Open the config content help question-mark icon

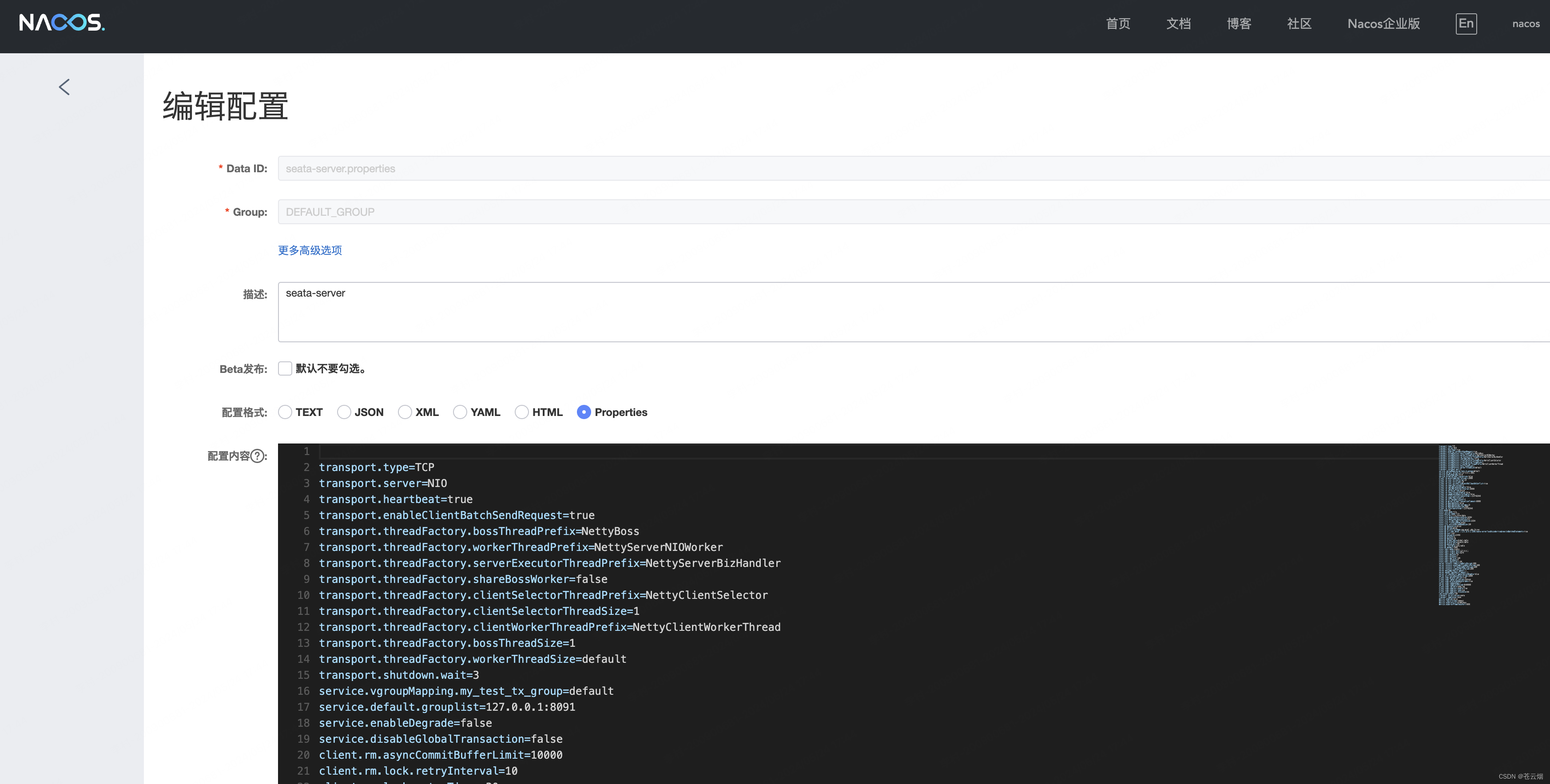click(x=258, y=456)
